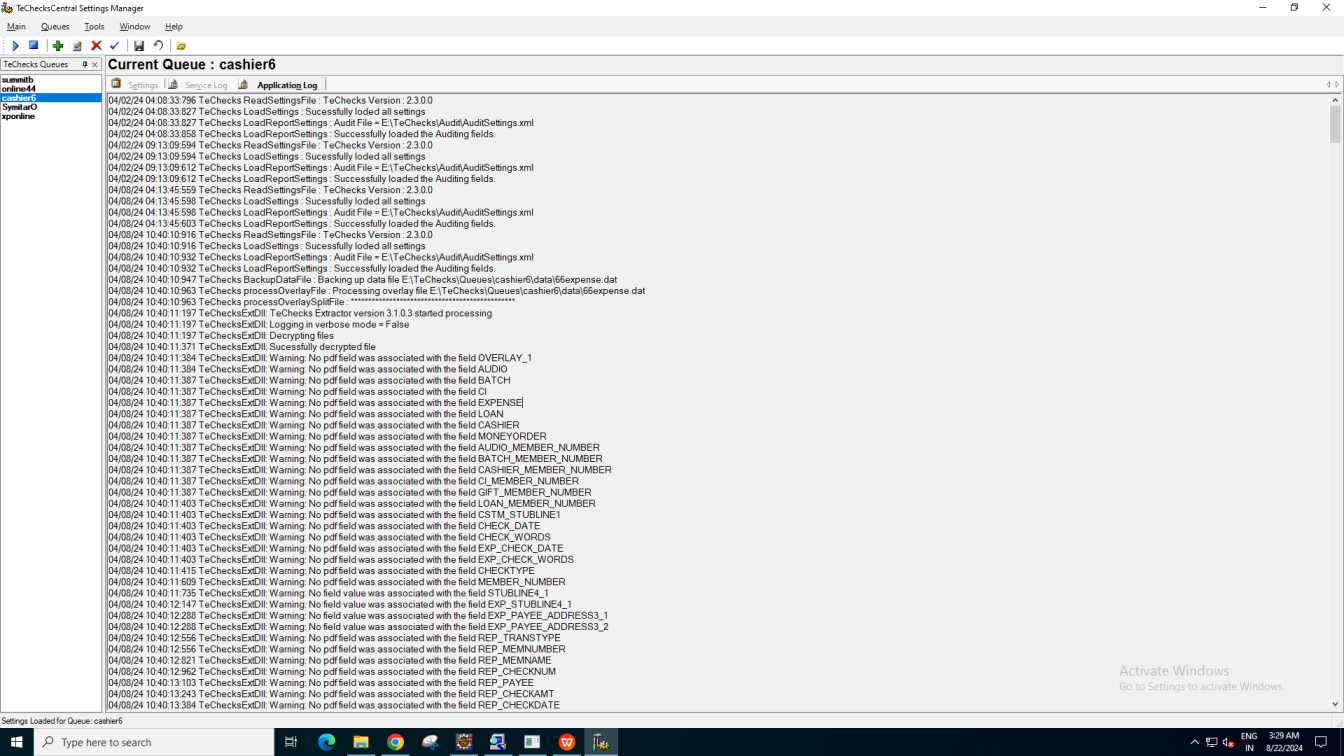Click the status bar 'Settings Loaded' message
This screenshot has width=1344, height=756.
point(62,721)
